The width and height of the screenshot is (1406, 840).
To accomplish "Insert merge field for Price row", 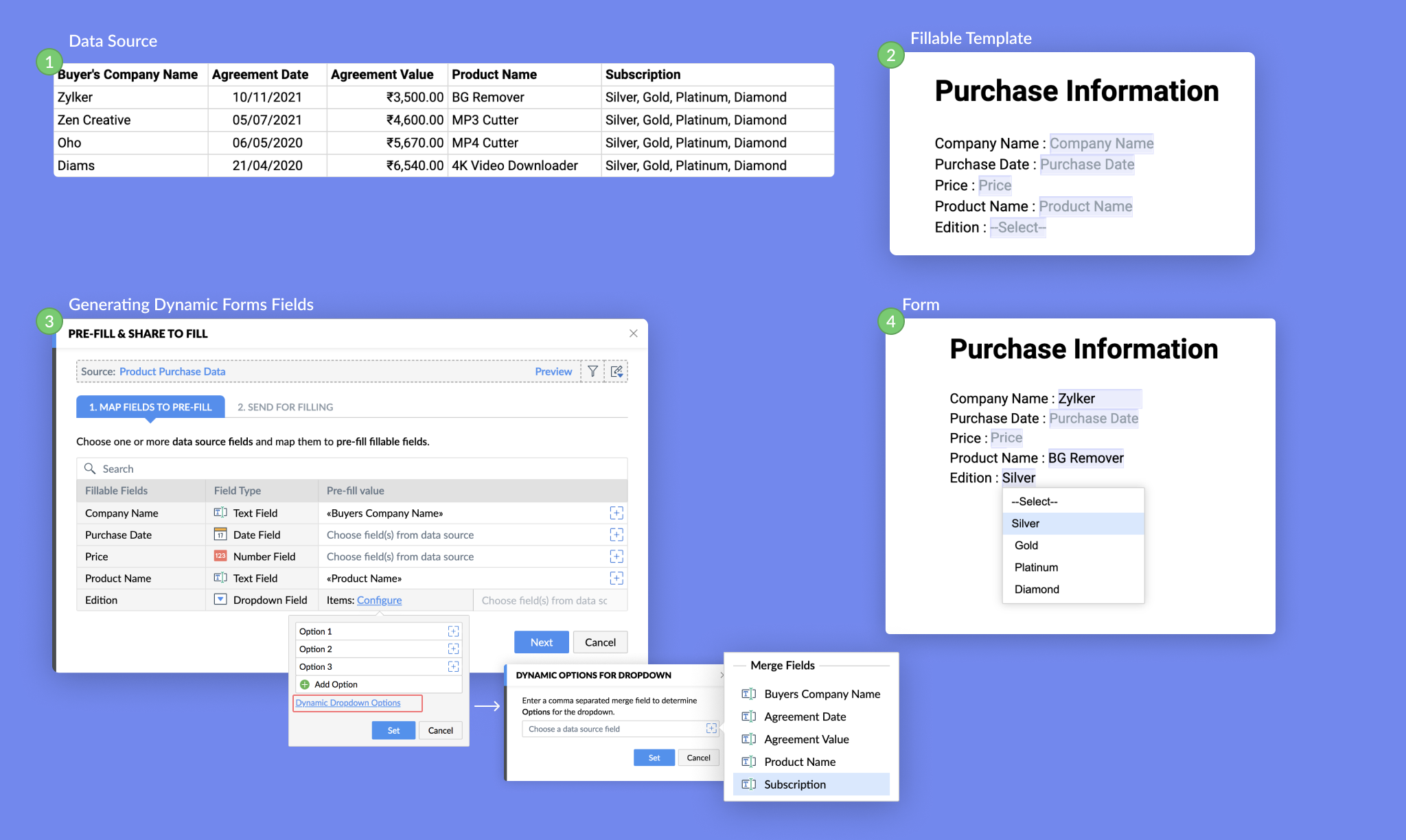I will (x=616, y=557).
